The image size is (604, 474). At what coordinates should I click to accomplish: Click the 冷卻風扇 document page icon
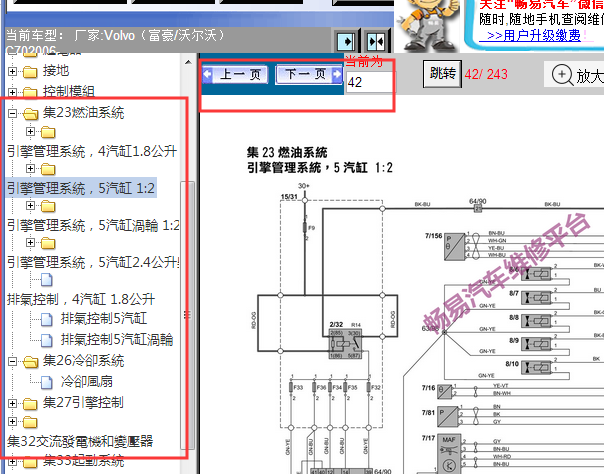pyautogui.click(x=47, y=382)
